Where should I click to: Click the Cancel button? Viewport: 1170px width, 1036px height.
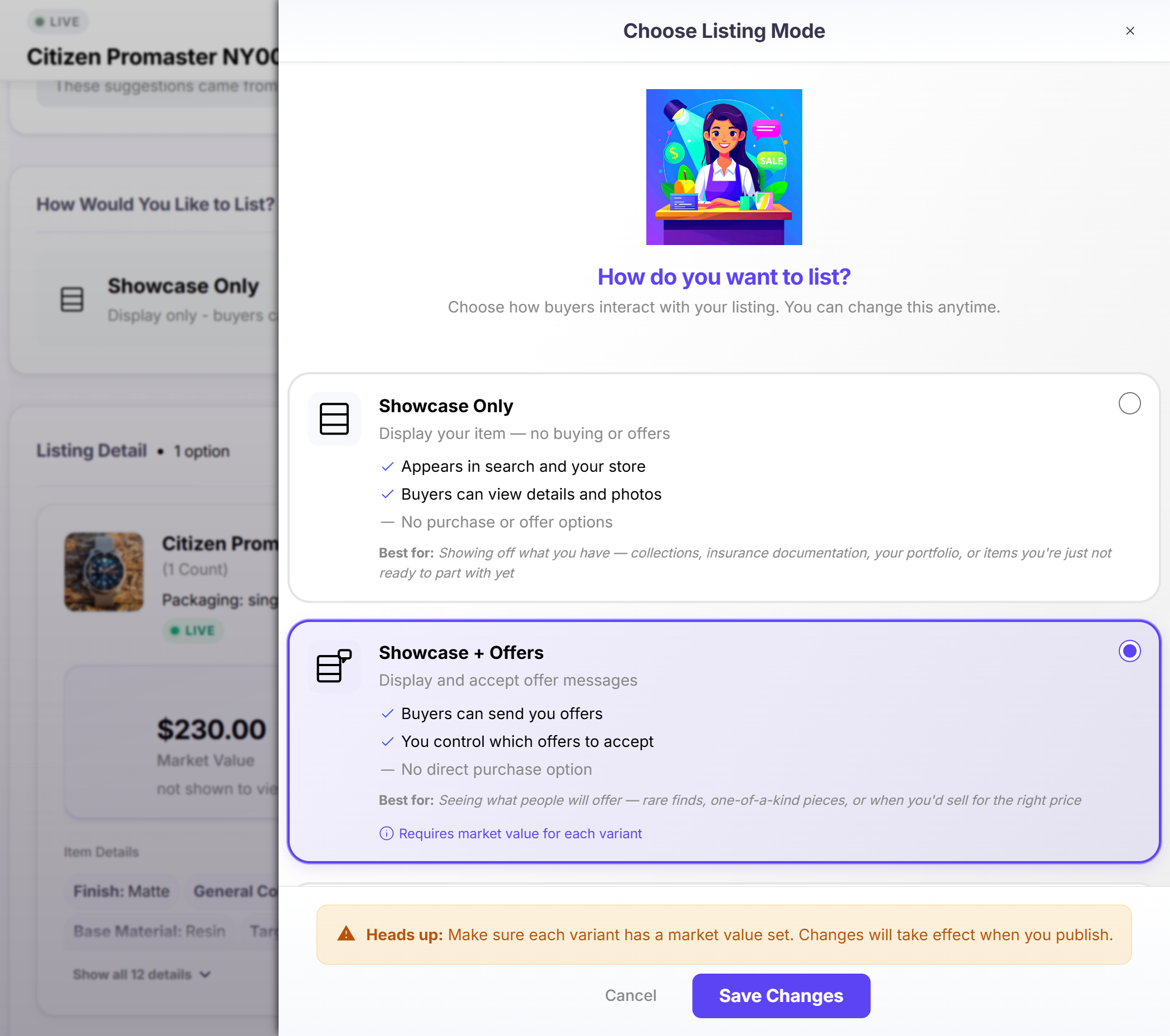click(x=630, y=995)
